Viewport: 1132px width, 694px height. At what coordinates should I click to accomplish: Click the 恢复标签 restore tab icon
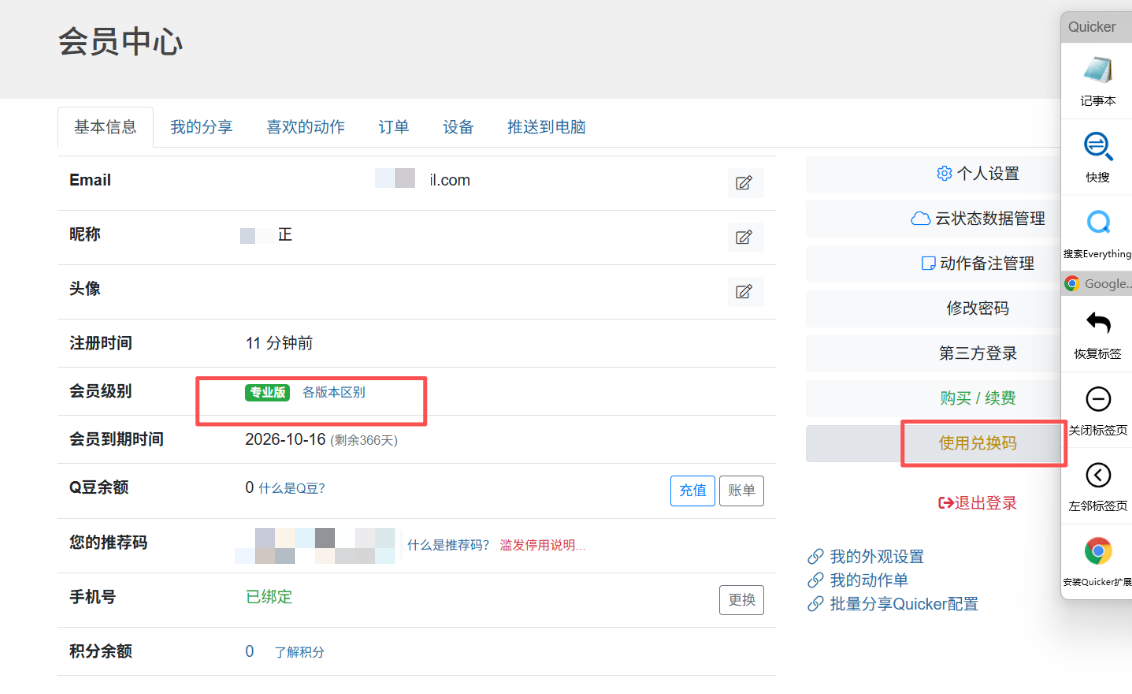pos(1097,322)
